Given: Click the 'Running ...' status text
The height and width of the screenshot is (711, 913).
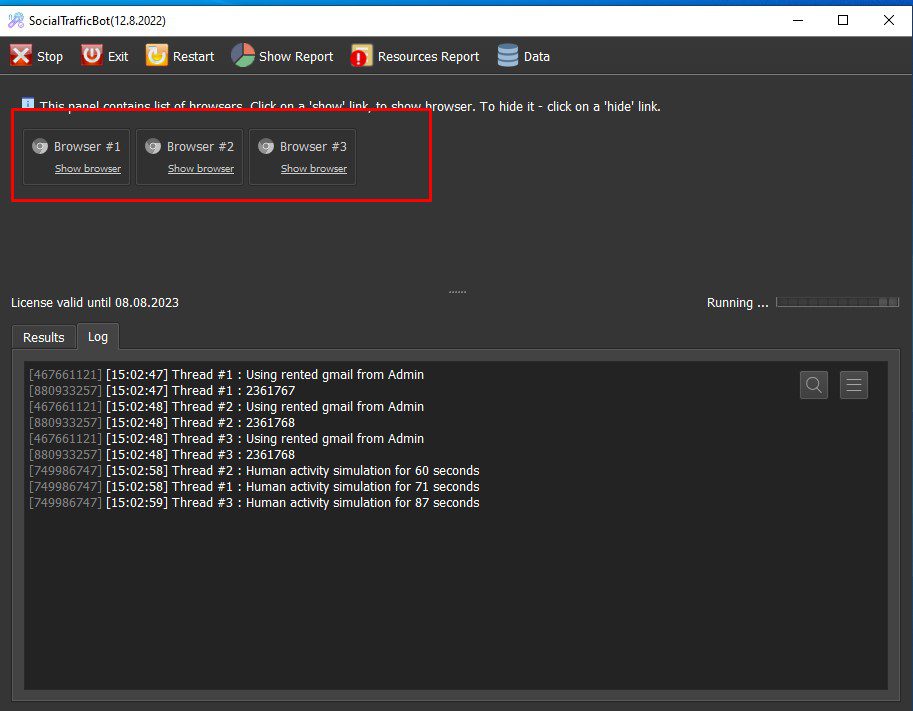Looking at the screenshot, I should tap(737, 303).
